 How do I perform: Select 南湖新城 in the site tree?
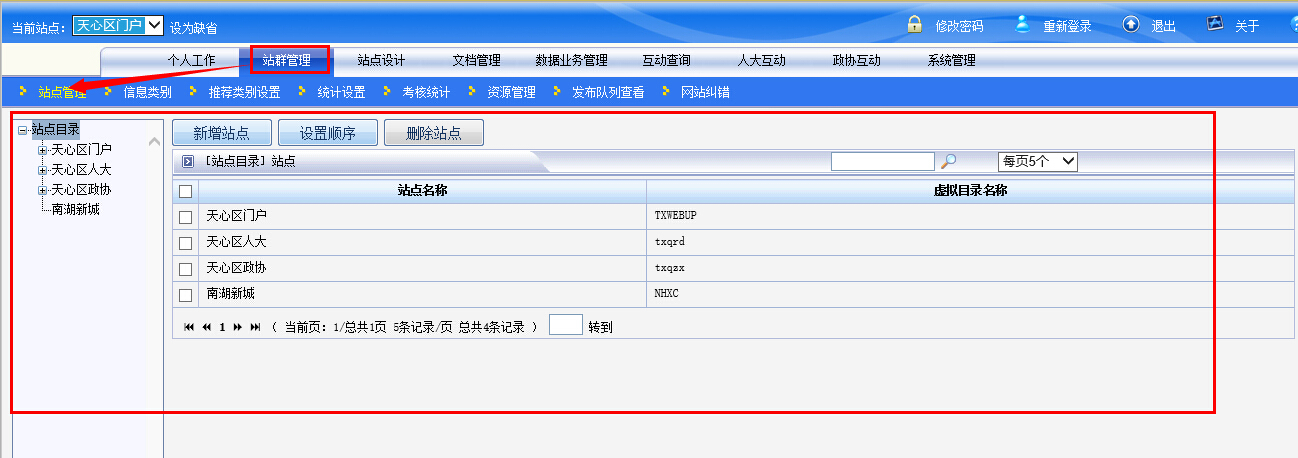point(76,209)
